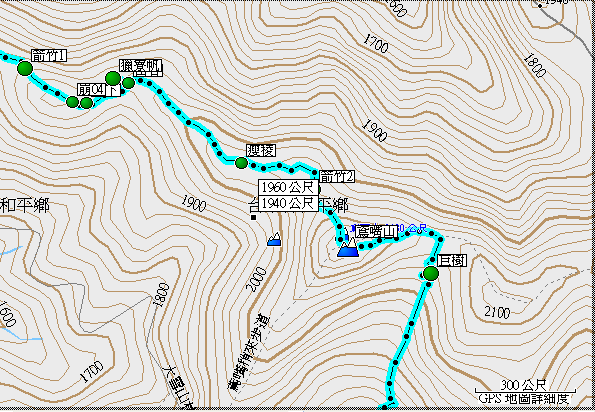Click the 迴稜 waypoint name label
This screenshot has height=412, width=595.
point(260,150)
